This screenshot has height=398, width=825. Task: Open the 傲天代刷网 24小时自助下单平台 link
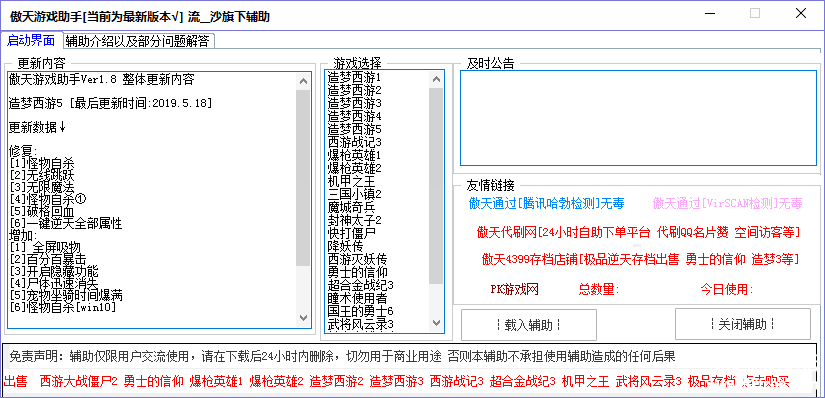(638, 232)
